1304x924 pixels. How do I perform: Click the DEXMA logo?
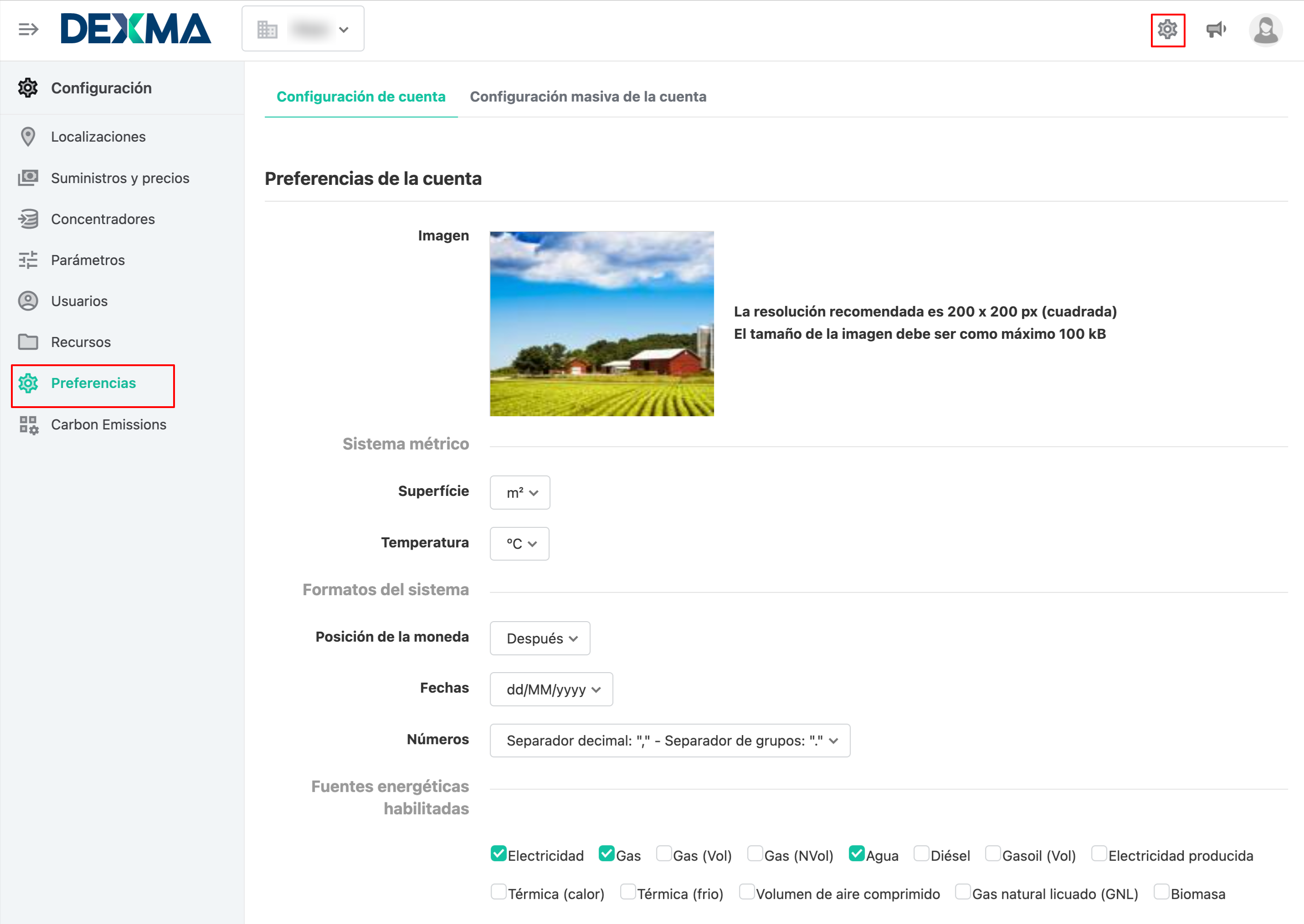tap(135, 28)
